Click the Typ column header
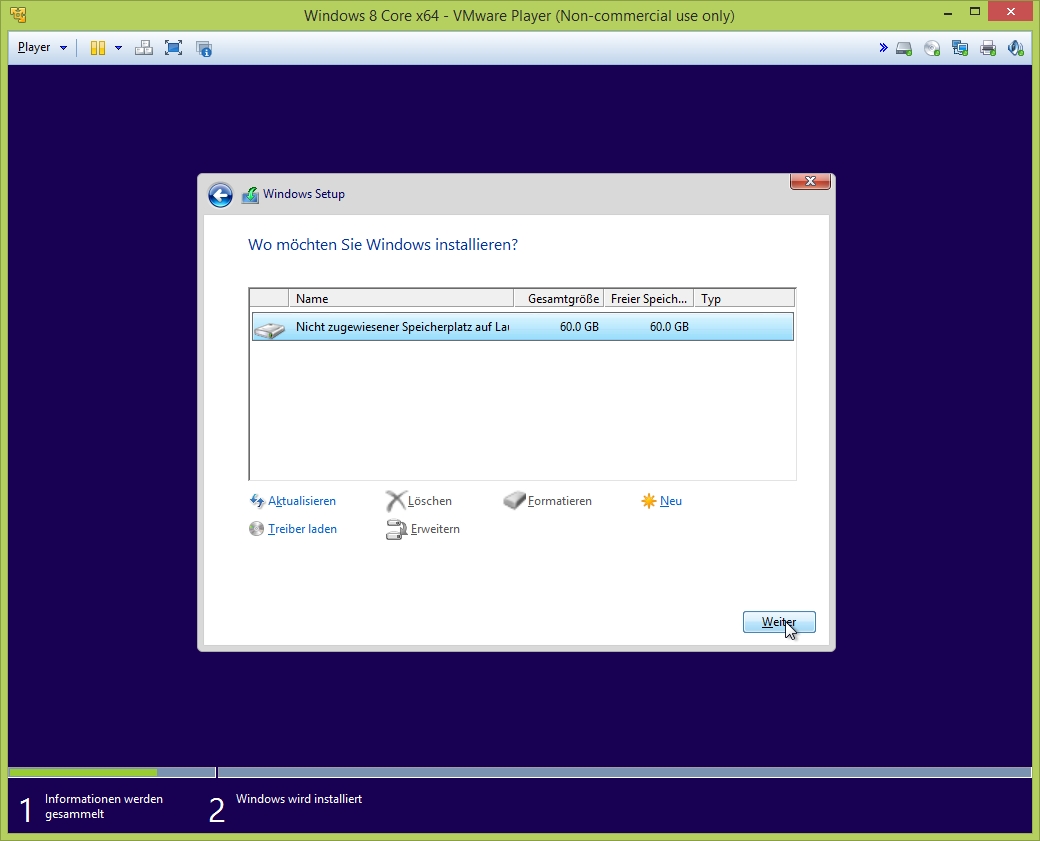The image size is (1040, 841). (x=744, y=298)
